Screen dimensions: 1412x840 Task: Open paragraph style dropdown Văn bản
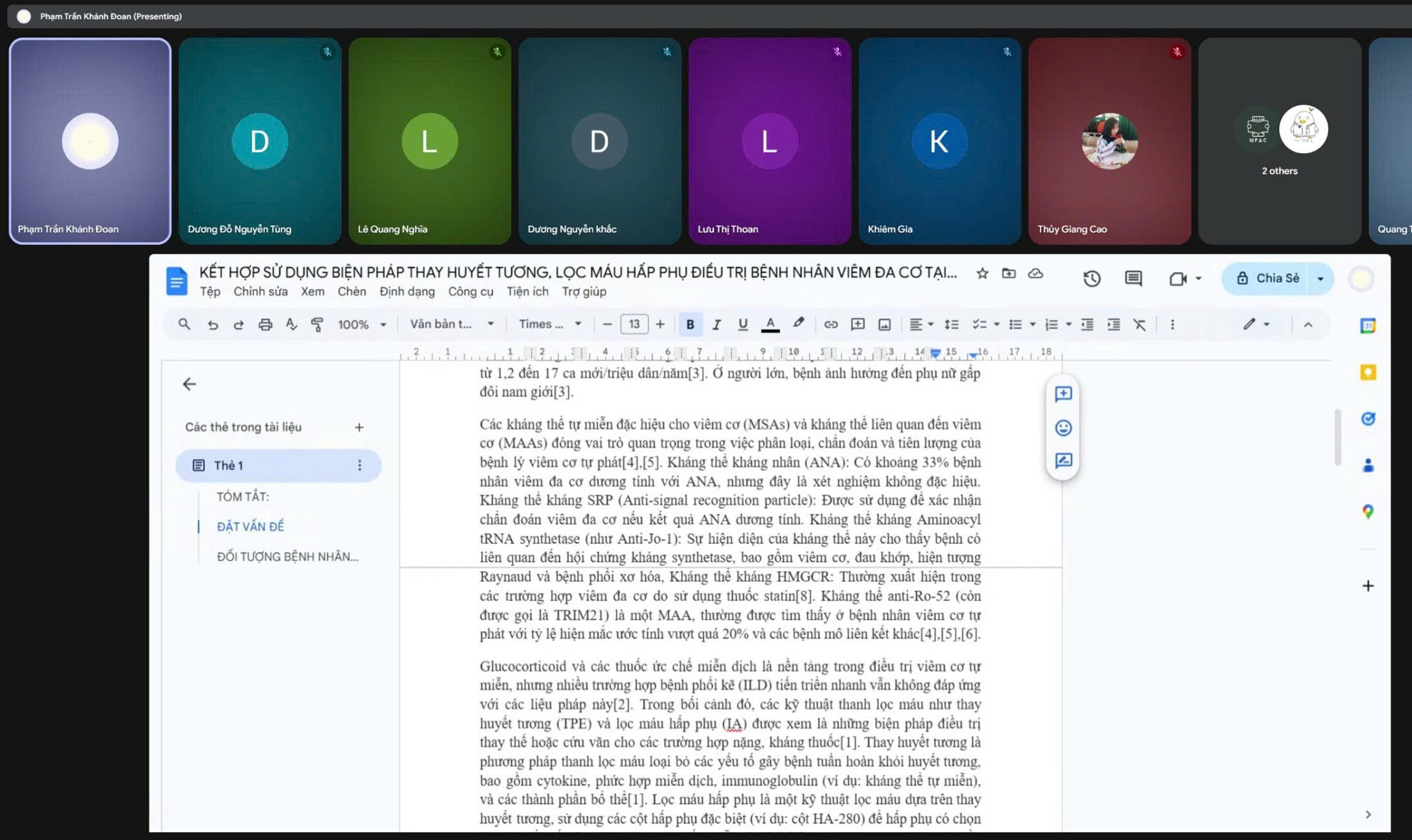(x=452, y=324)
